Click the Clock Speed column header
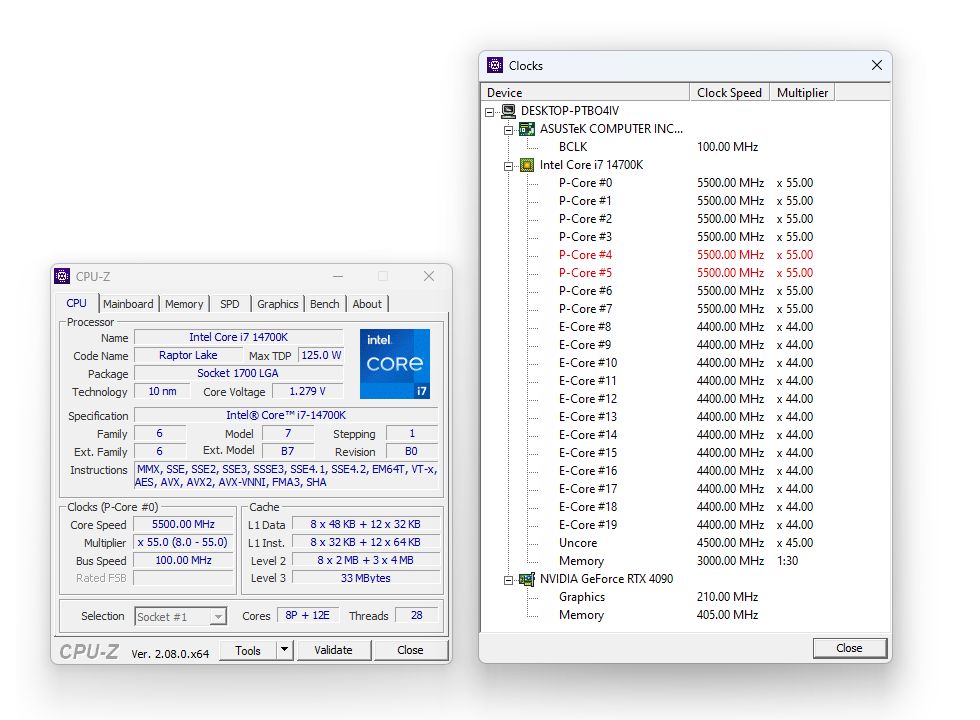 coord(729,92)
